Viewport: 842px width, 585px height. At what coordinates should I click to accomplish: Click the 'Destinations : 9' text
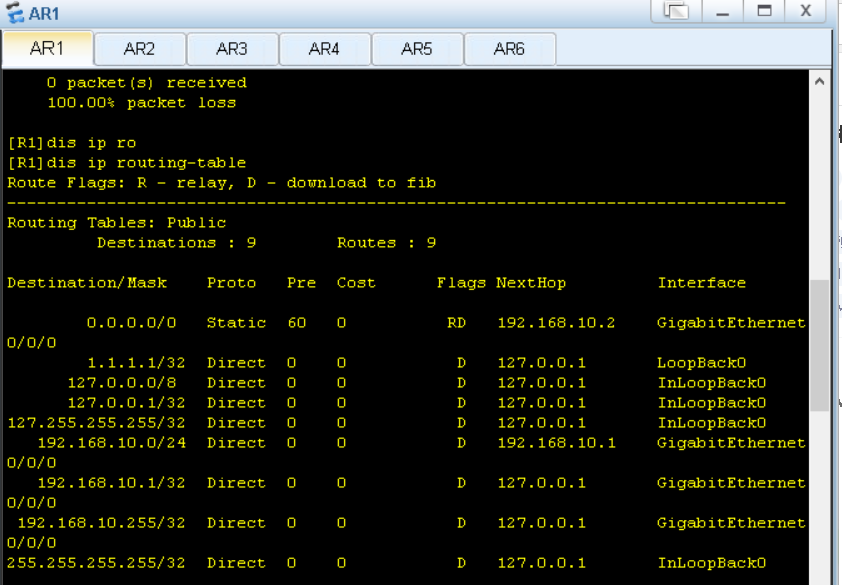177,243
